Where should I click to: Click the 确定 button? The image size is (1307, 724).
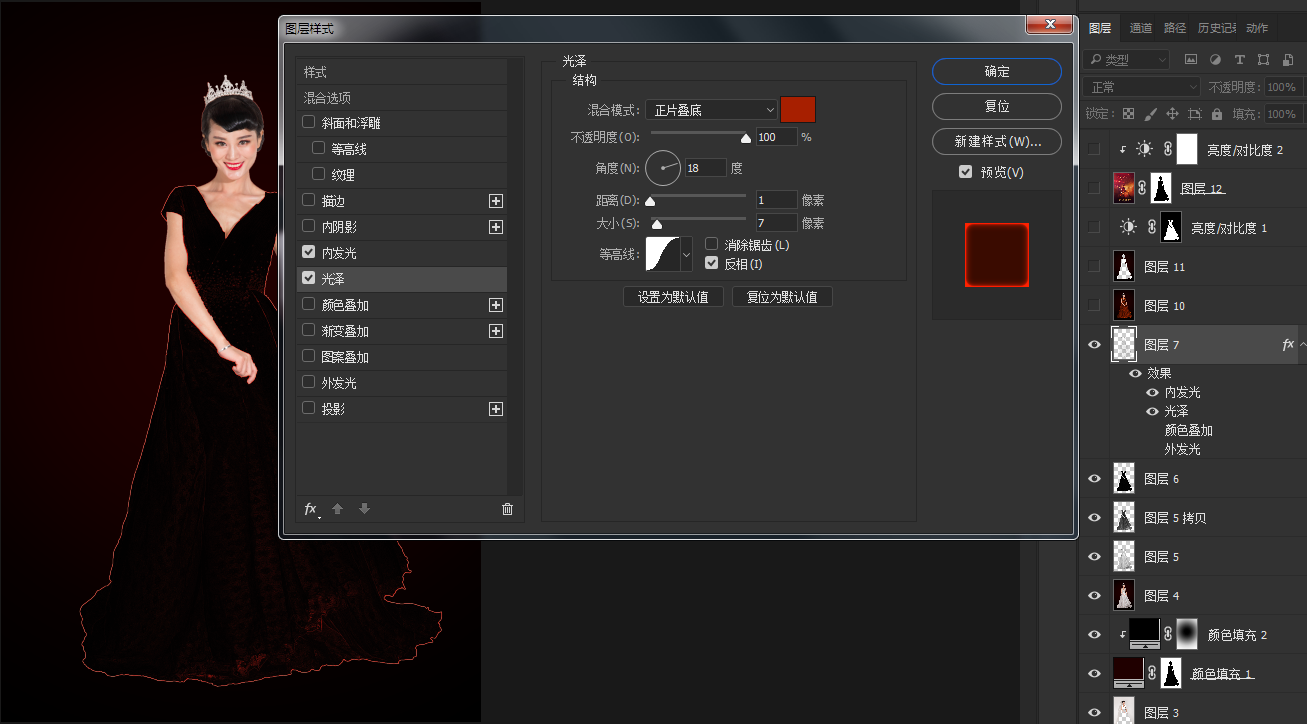click(x=997, y=71)
